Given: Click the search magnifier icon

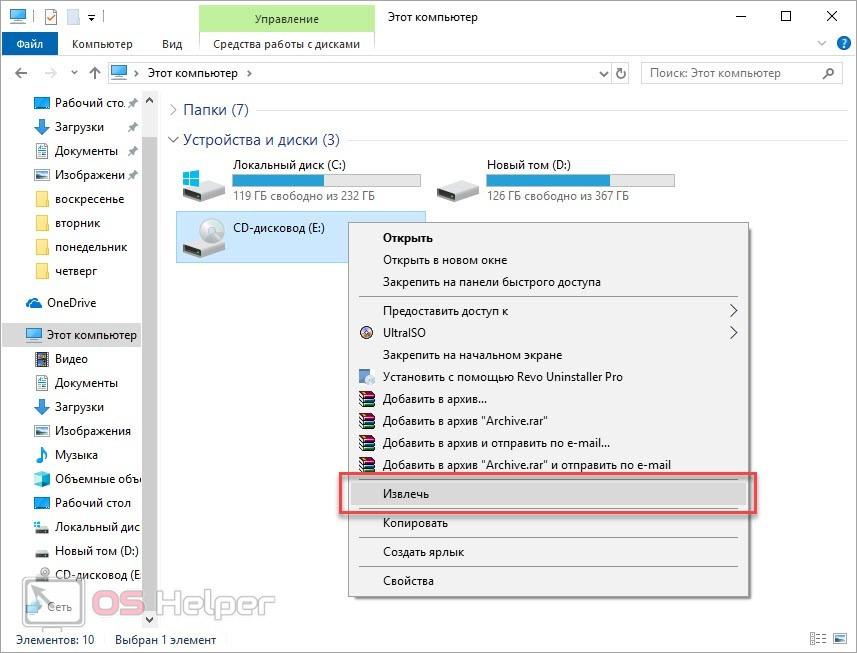Looking at the screenshot, I should [x=828, y=73].
